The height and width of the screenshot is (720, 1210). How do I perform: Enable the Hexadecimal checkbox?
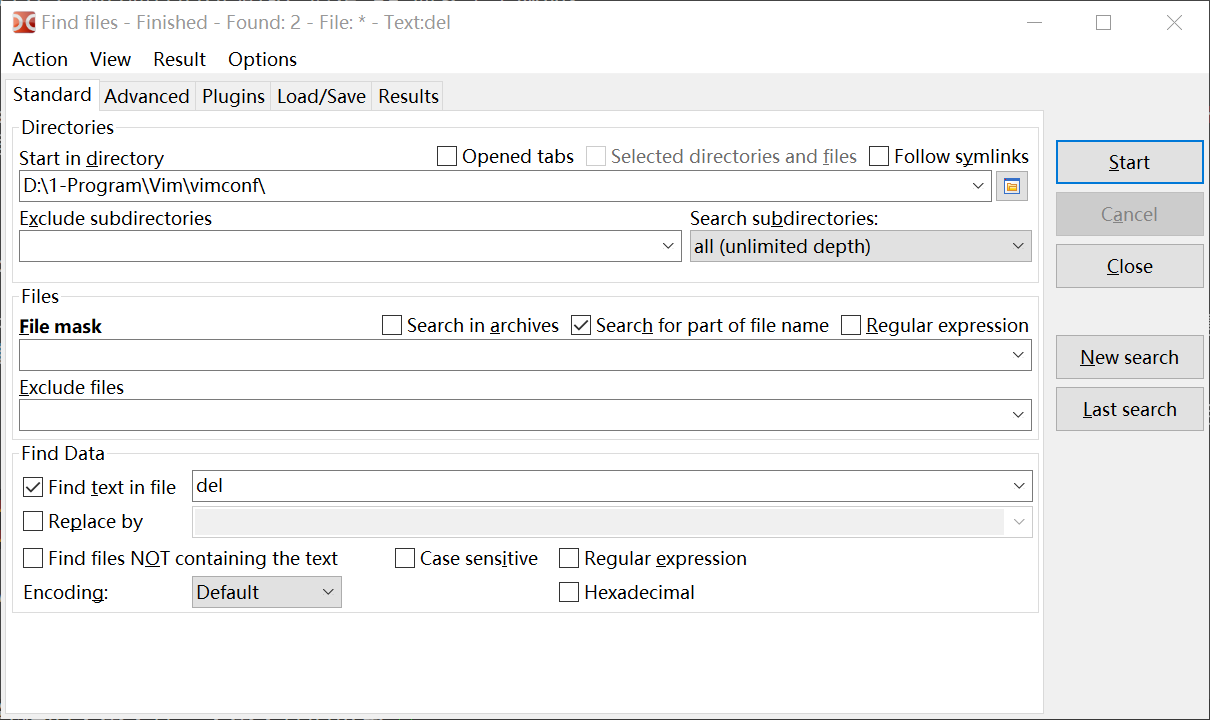click(x=569, y=593)
